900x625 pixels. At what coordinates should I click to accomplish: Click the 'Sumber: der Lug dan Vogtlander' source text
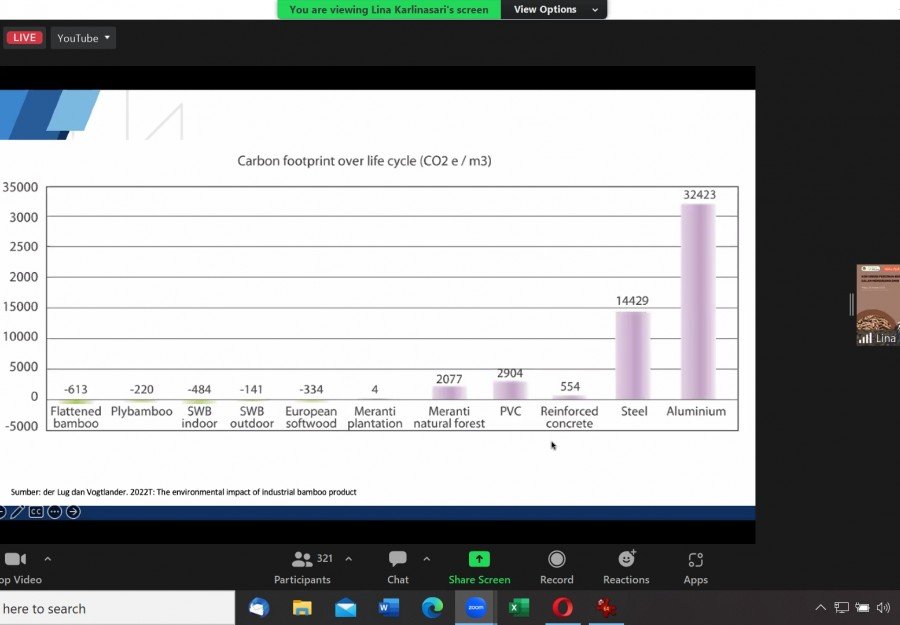184,492
